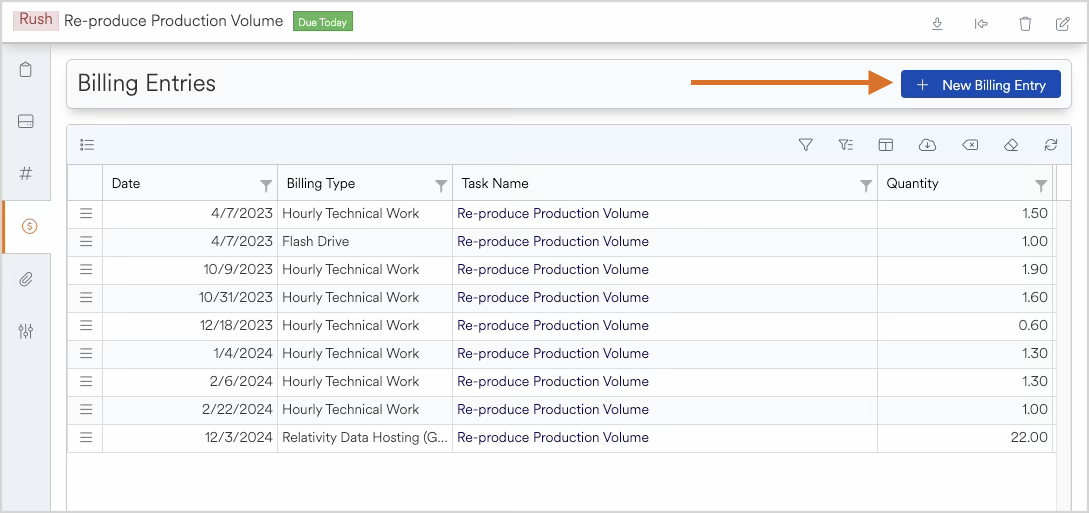This screenshot has height=513, width=1089.
Task: Click the Rush priority label
Action: [35, 19]
